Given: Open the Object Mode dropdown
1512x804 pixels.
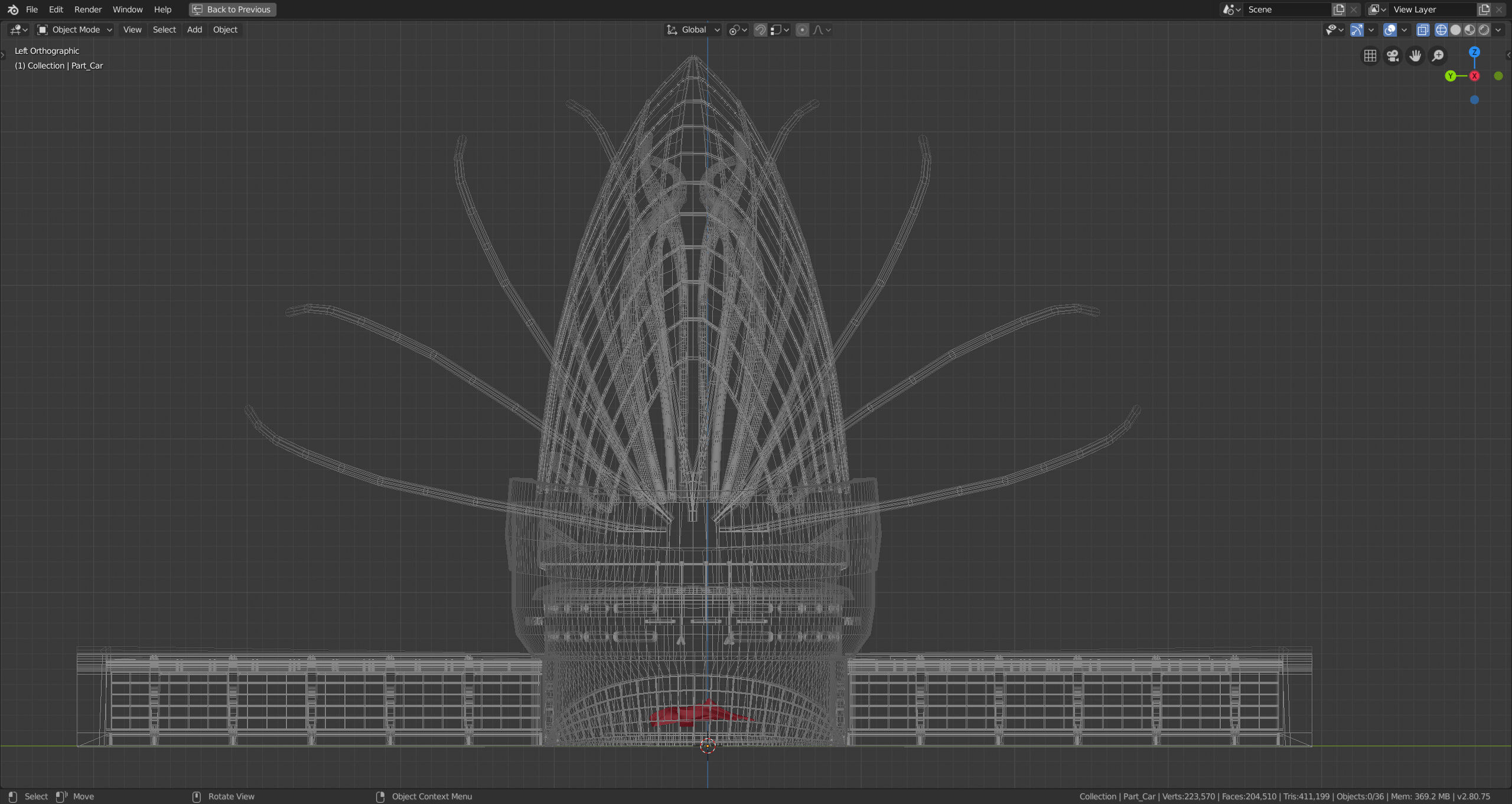Looking at the screenshot, I should (74, 30).
